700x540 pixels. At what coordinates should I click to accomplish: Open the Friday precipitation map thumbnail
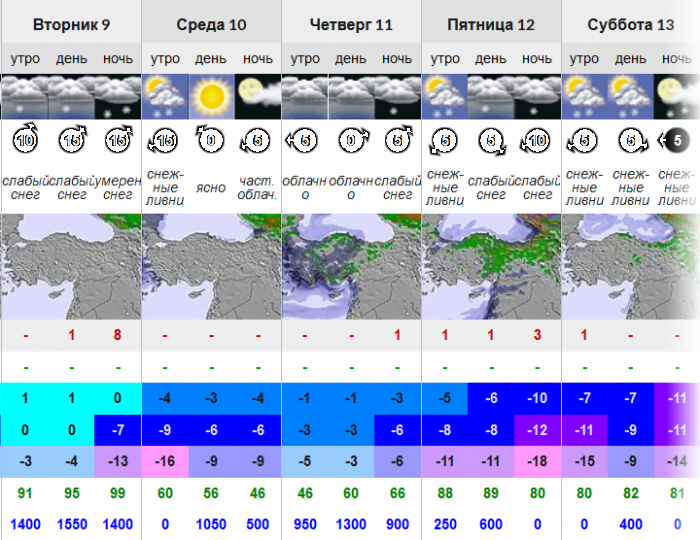491,266
